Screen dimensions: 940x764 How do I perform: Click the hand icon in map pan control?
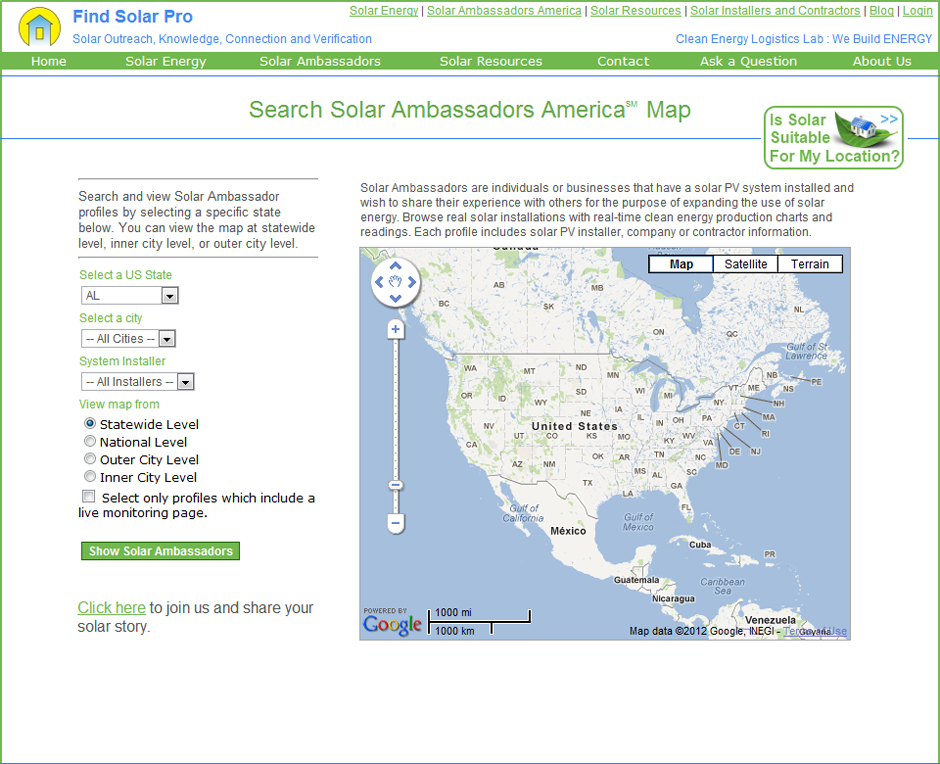[x=395, y=281]
